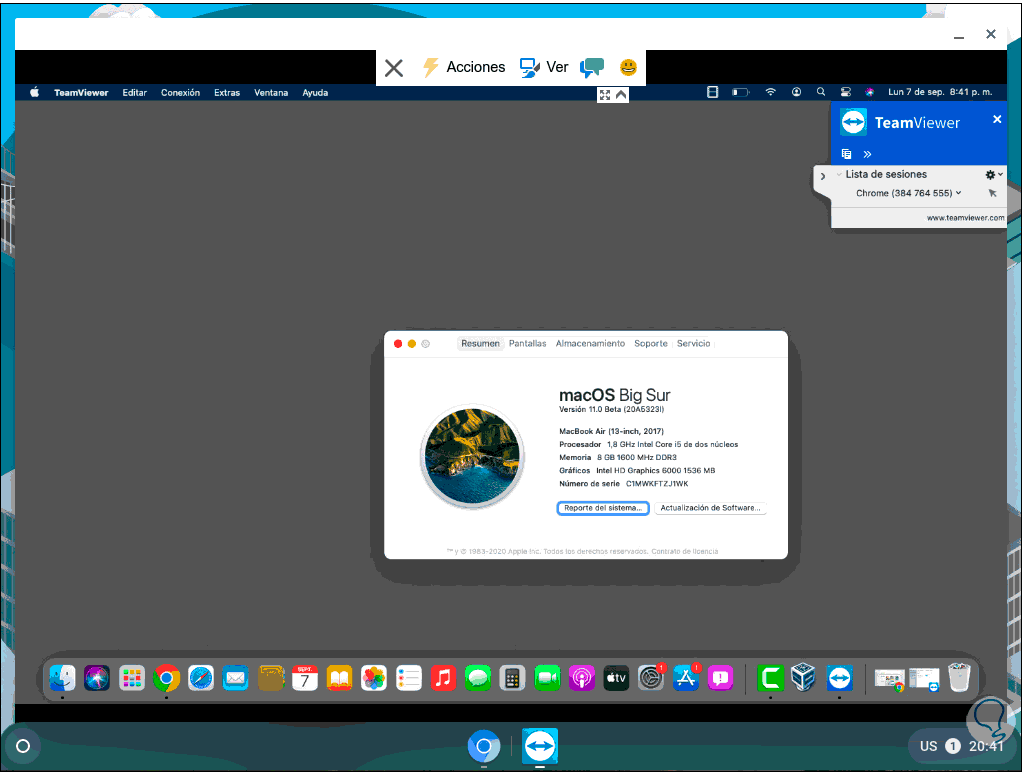Click Actualización de Software button

pos(710,508)
